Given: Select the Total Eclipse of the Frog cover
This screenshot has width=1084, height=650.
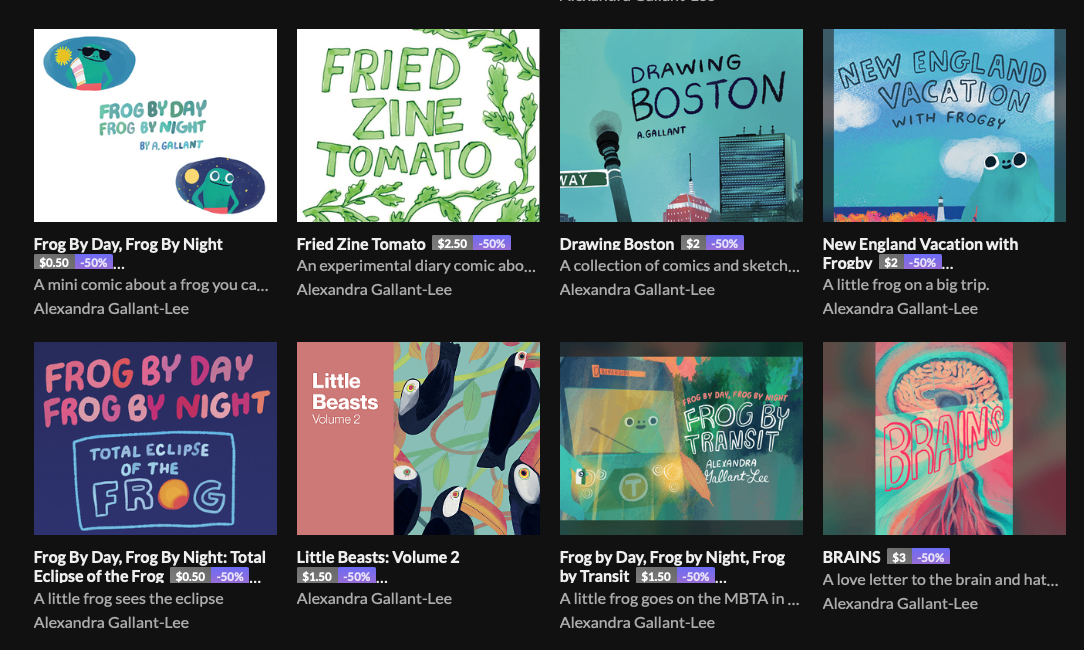Looking at the screenshot, I should coord(155,438).
